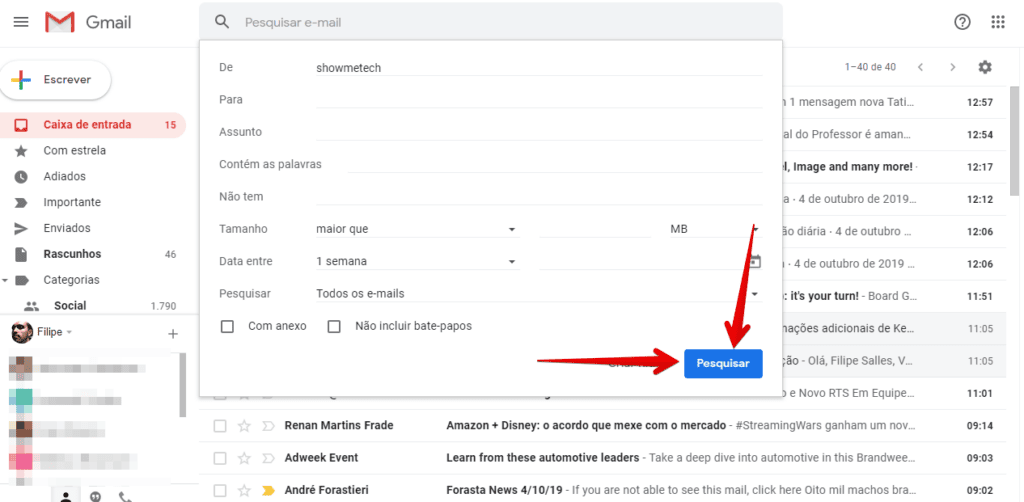Star the Adweek Event email
The image size is (1024, 502).
click(x=244, y=458)
